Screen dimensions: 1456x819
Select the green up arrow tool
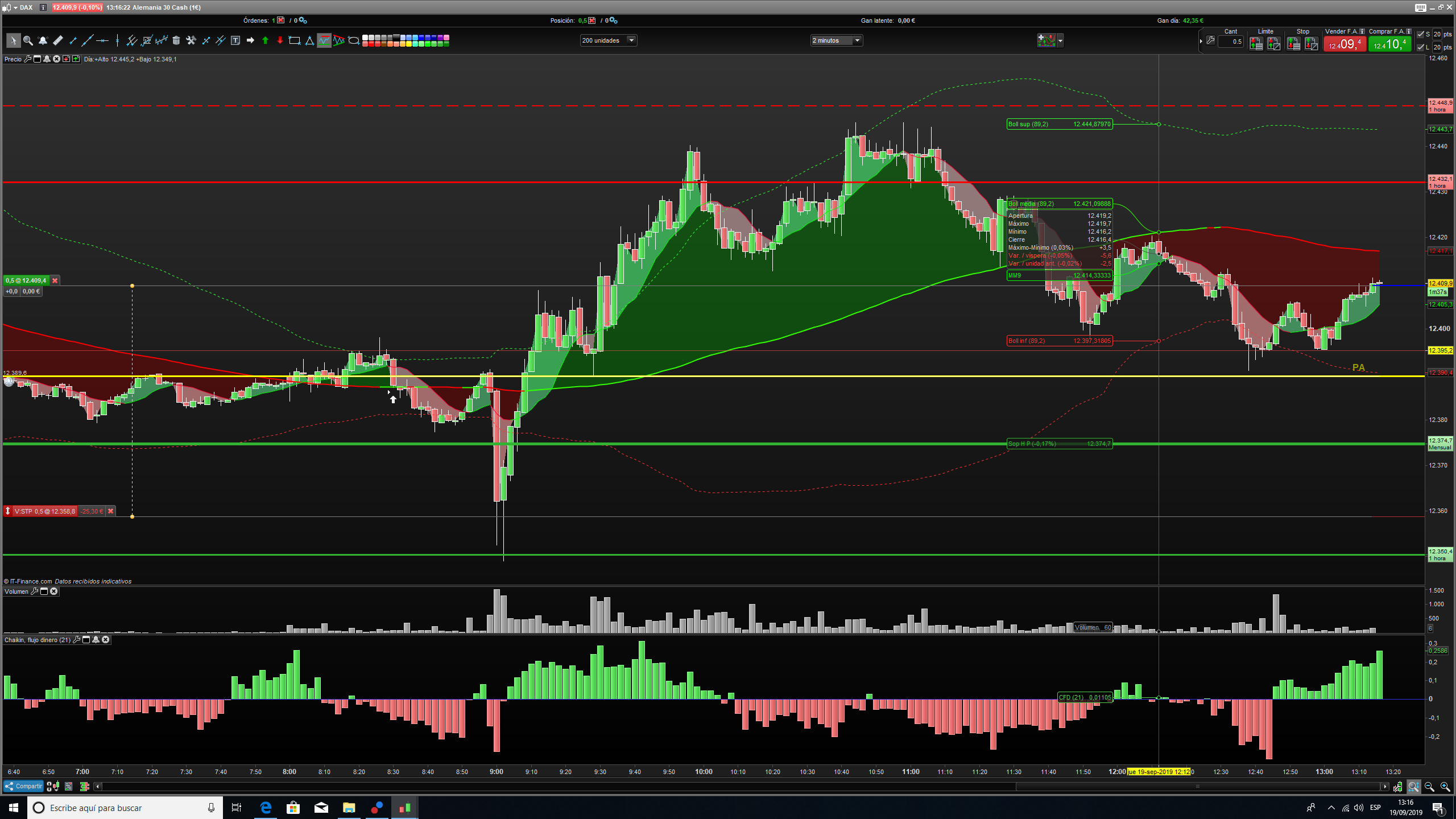(x=265, y=40)
